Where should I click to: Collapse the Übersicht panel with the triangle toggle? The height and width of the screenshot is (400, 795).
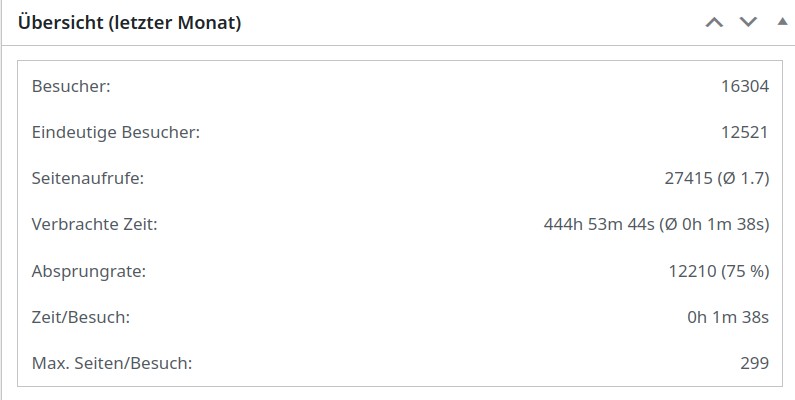pos(782,22)
